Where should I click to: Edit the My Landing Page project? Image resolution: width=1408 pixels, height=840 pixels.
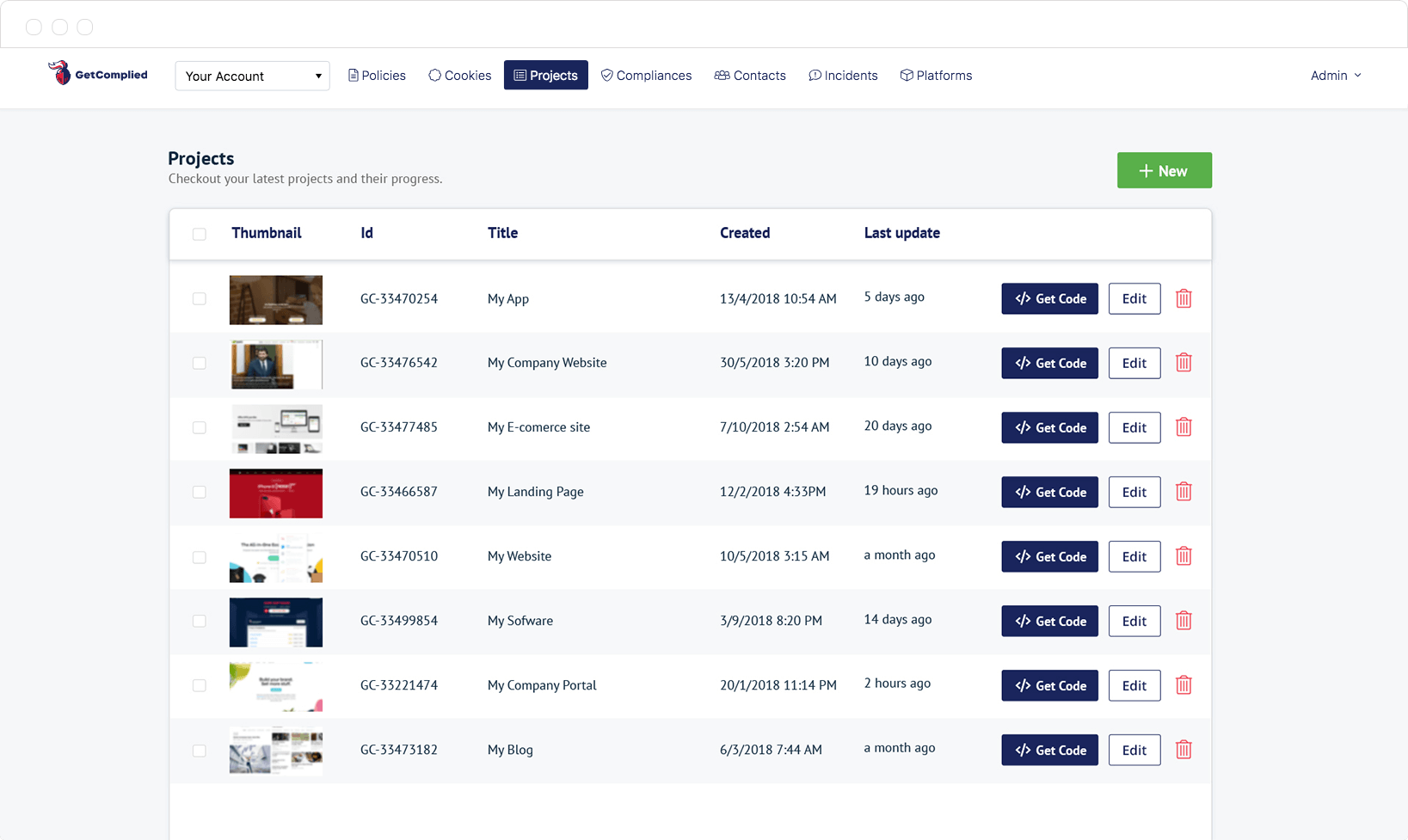coord(1134,492)
